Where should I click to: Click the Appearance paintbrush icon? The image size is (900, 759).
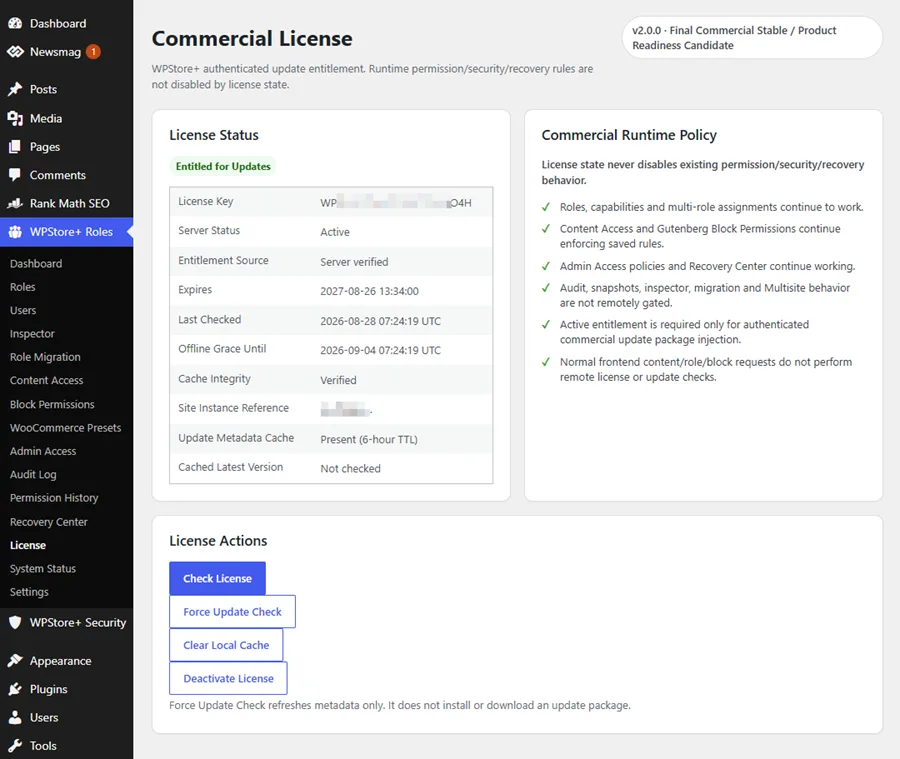(x=15, y=661)
